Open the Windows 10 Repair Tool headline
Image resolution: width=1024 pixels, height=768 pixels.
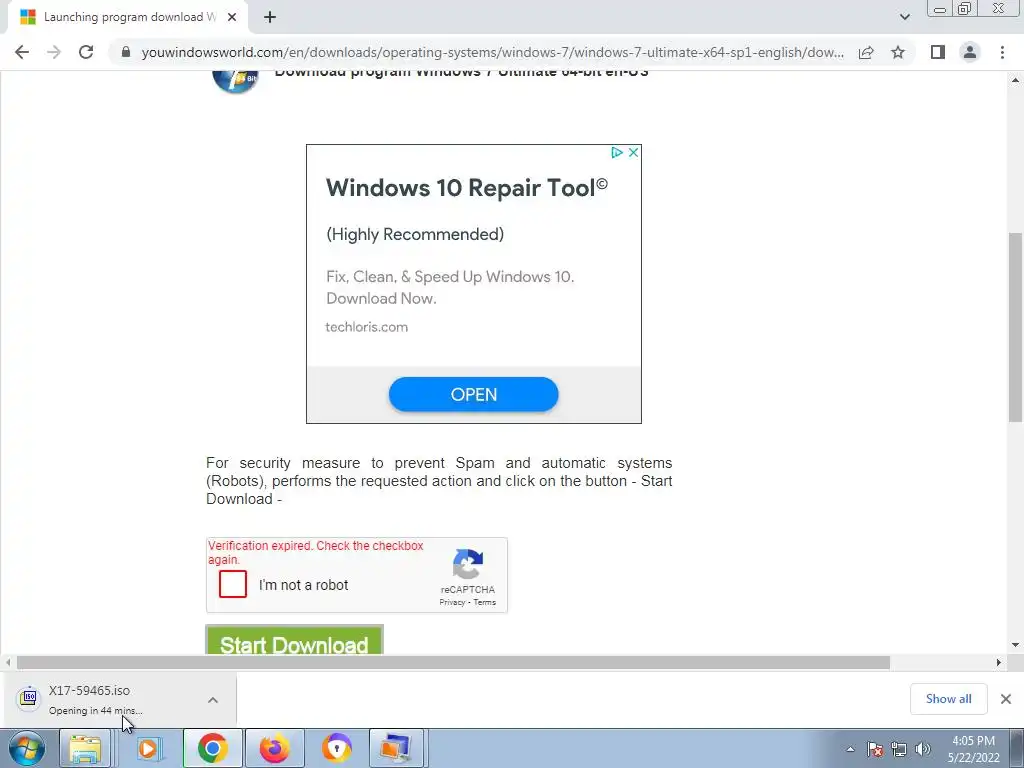(x=466, y=188)
